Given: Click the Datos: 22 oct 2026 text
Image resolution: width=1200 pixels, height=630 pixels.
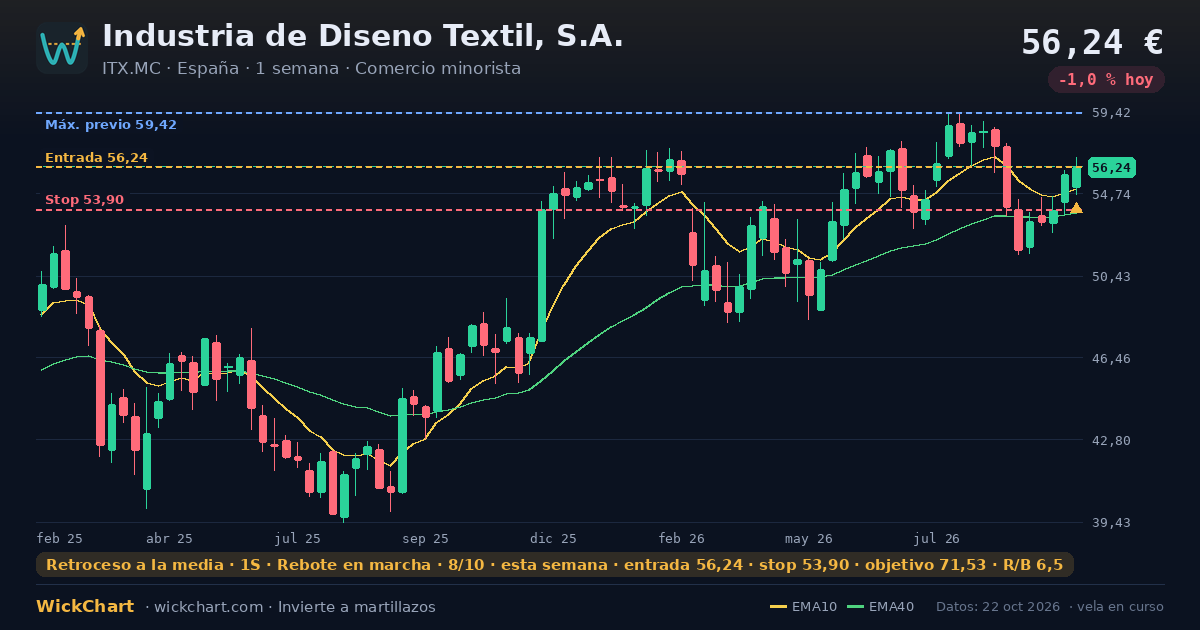Looking at the screenshot, I should (998, 607).
